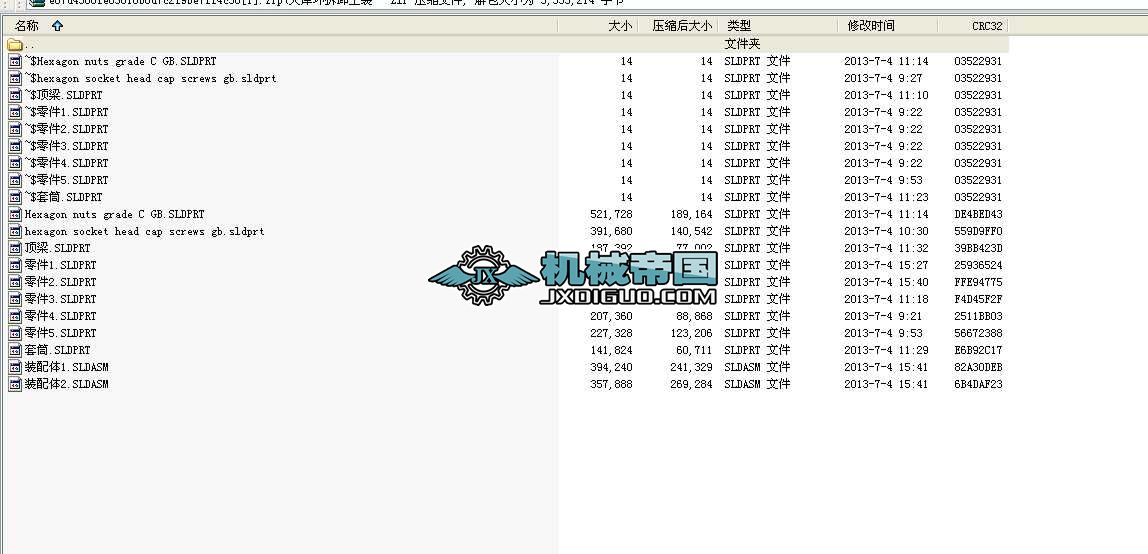
Task: Select the file name ~$Hexagon nuts grade C GB.SLDPRT
Action: [121, 61]
